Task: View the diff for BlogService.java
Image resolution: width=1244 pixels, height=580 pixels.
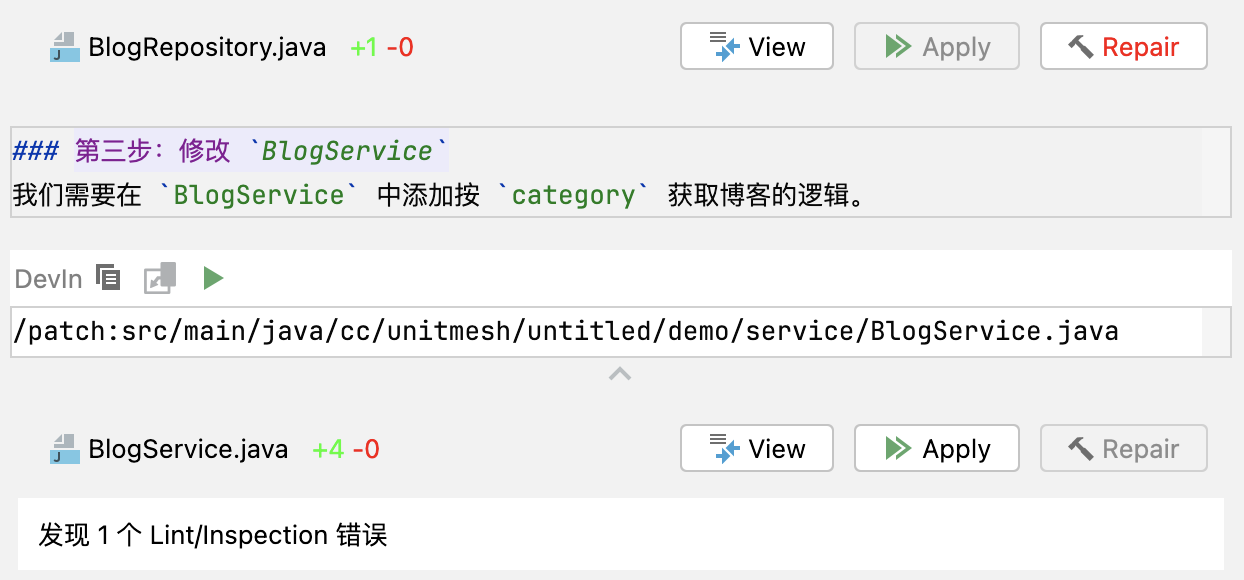Action: coord(757,449)
